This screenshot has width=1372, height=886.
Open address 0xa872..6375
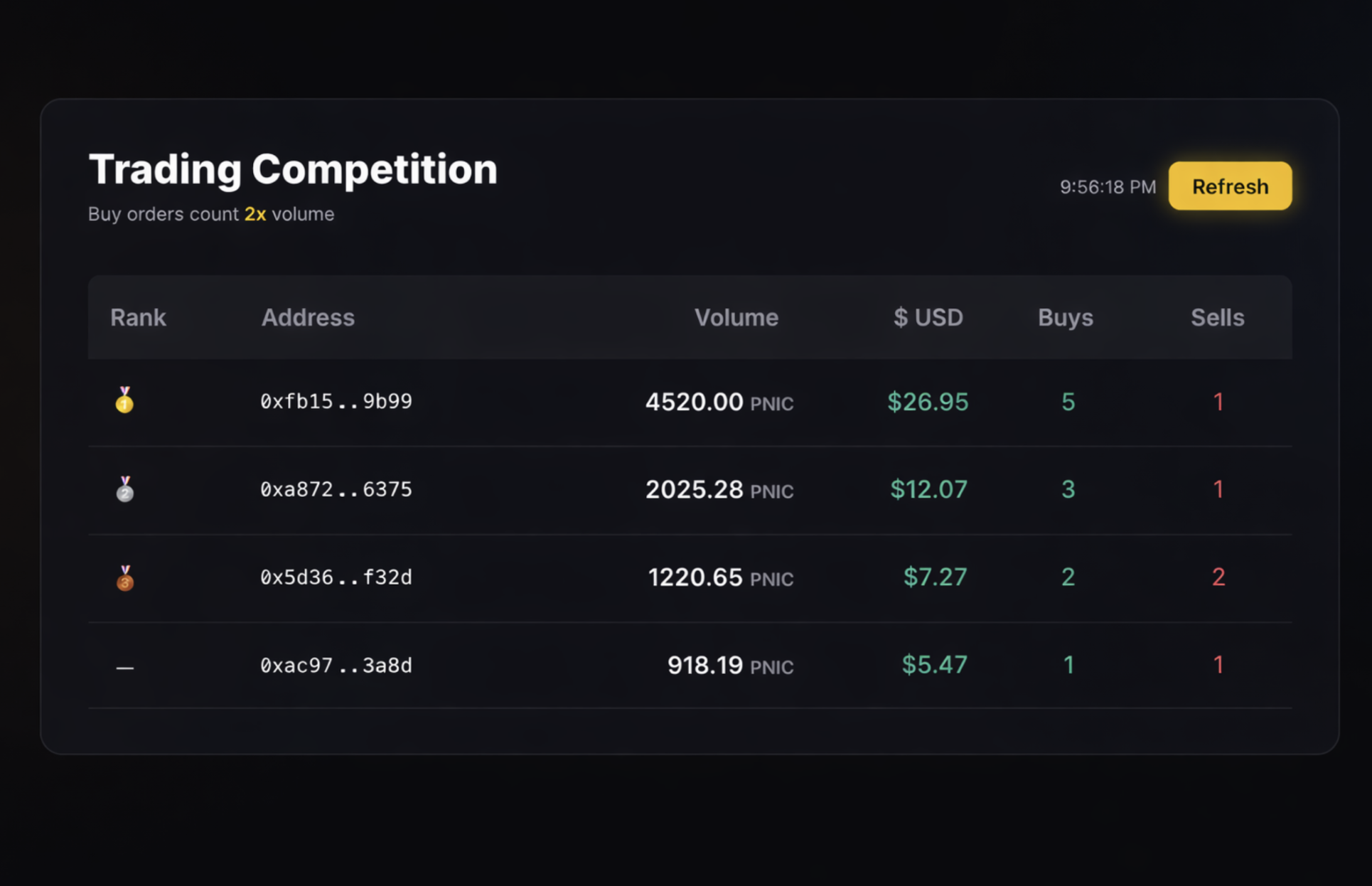coord(336,490)
